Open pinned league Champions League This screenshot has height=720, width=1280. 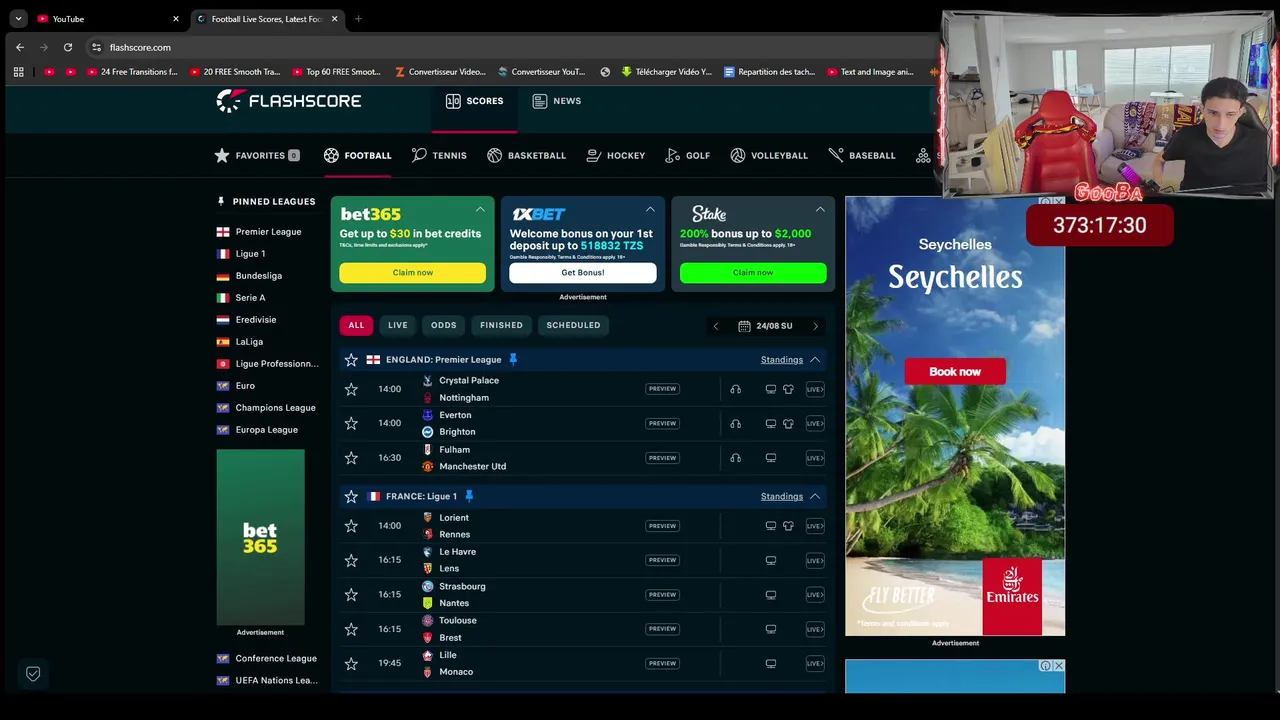coord(266,408)
